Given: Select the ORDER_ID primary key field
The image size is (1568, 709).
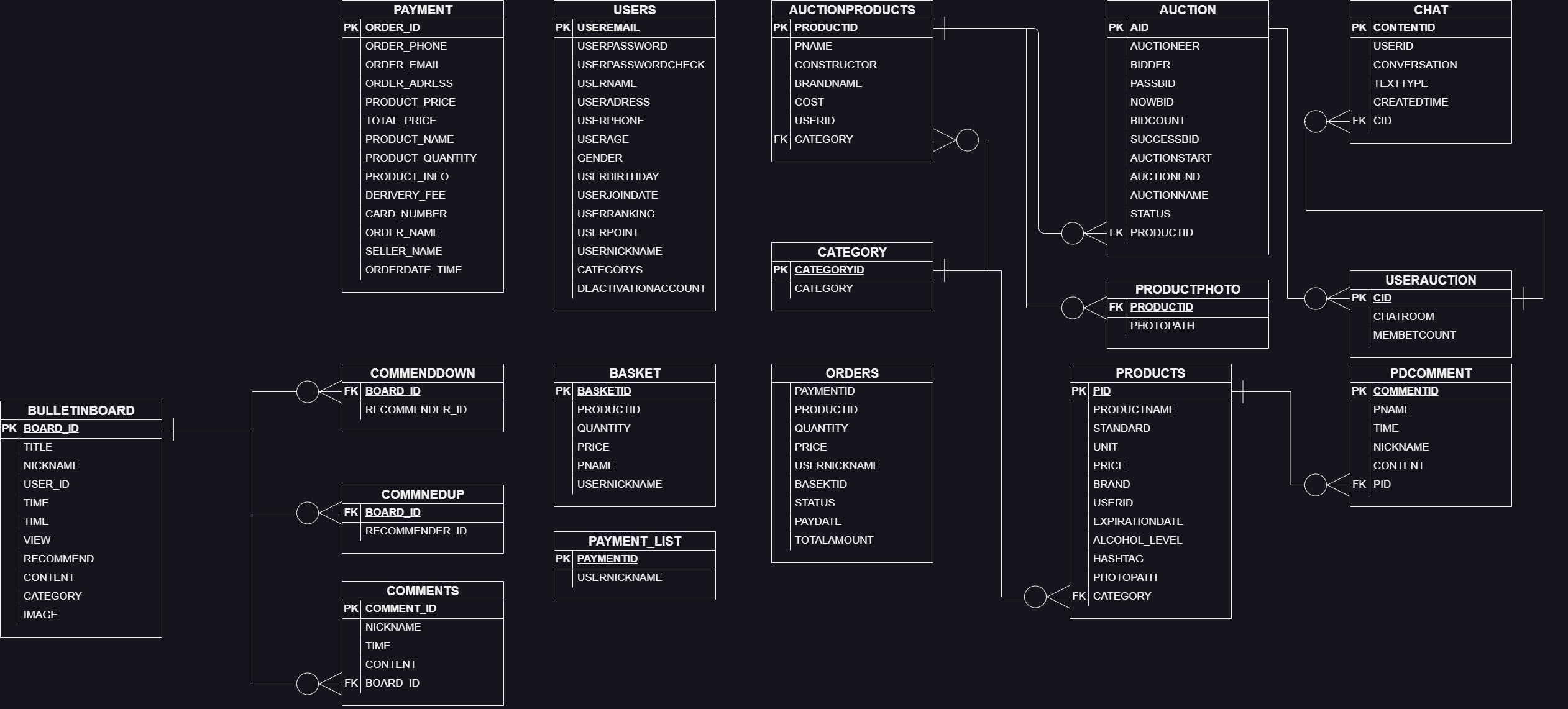Looking at the screenshot, I should point(392,27).
